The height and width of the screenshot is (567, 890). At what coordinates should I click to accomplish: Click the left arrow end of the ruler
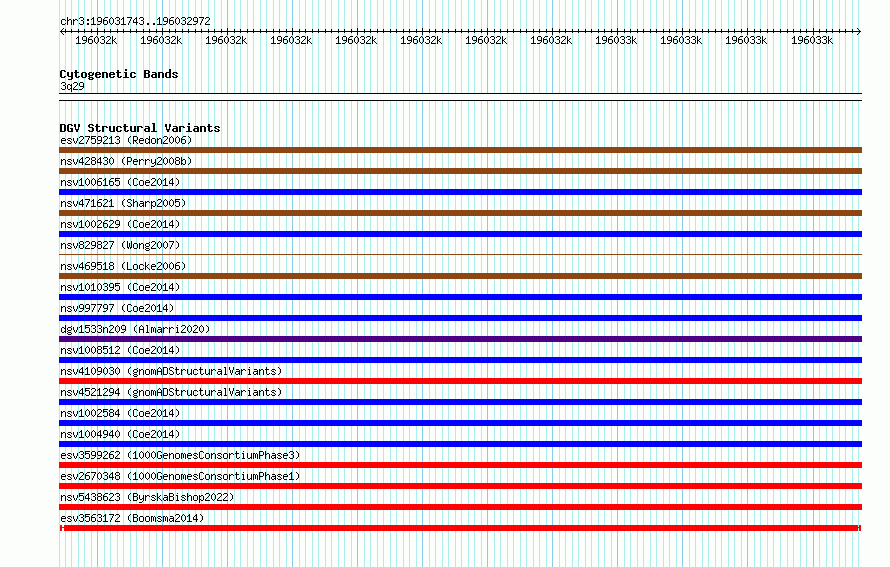pos(62,31)
